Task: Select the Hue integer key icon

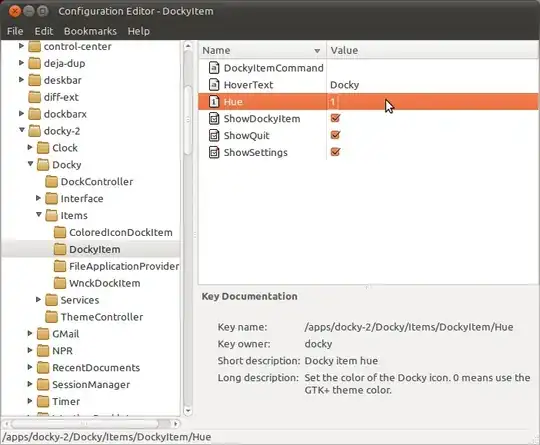Action: coord(214,102)
